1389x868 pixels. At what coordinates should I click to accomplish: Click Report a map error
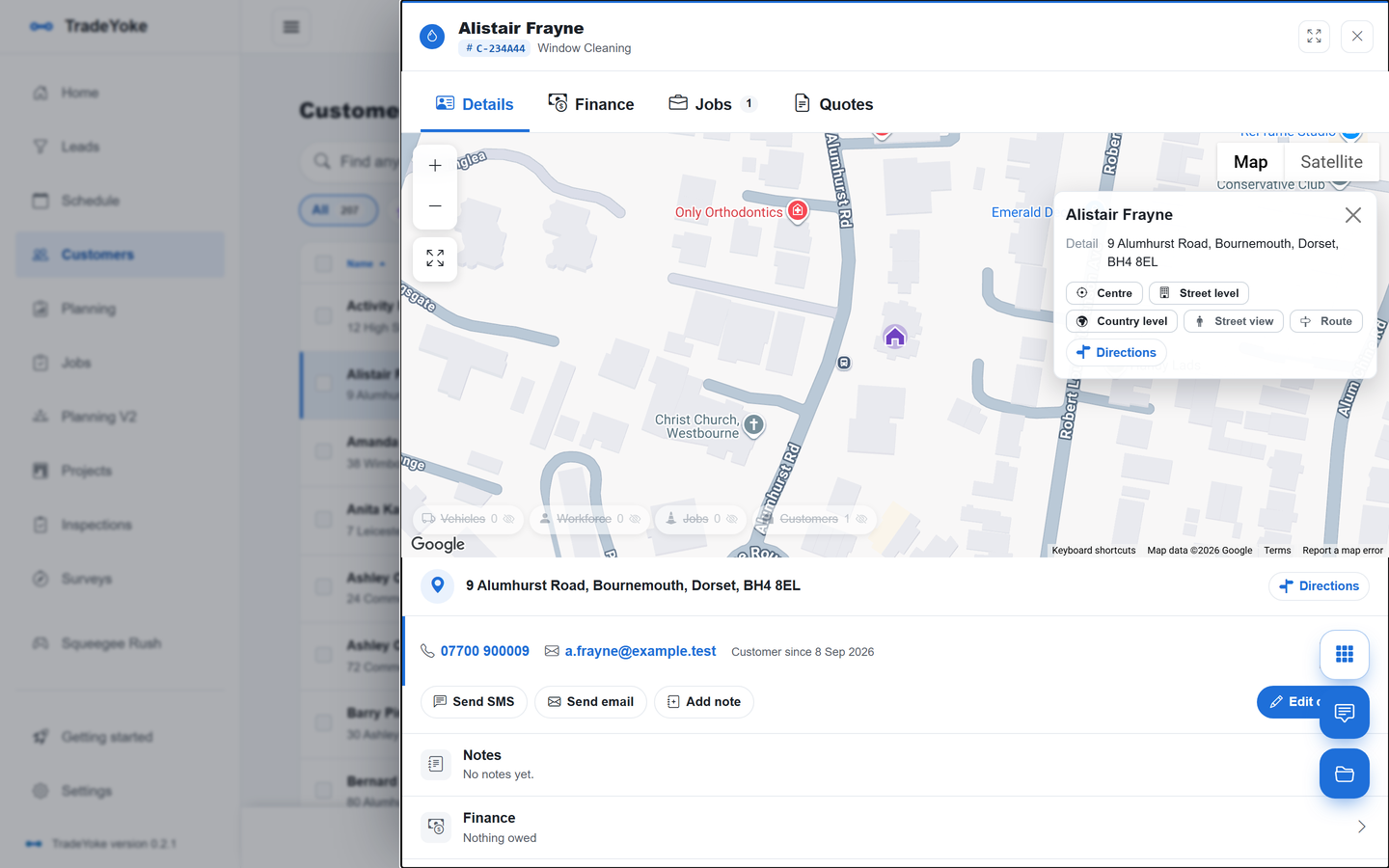(1343, 551)
